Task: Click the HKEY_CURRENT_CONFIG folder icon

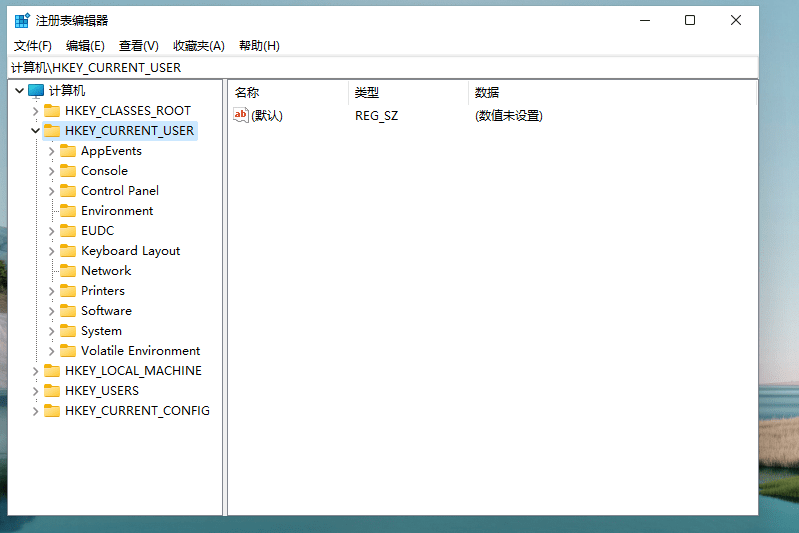Action: [x=52, y=411]
